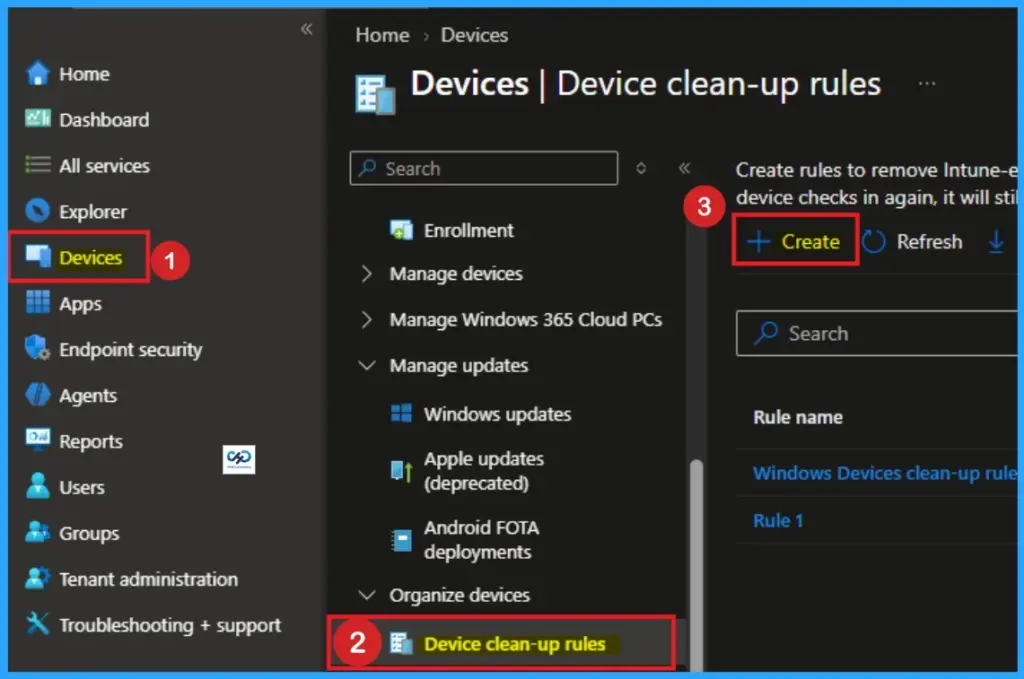Select Enrollment in the devices menu
This screenshot has width=1024, height=679.
pyautogui.click(x=468, y=230)
